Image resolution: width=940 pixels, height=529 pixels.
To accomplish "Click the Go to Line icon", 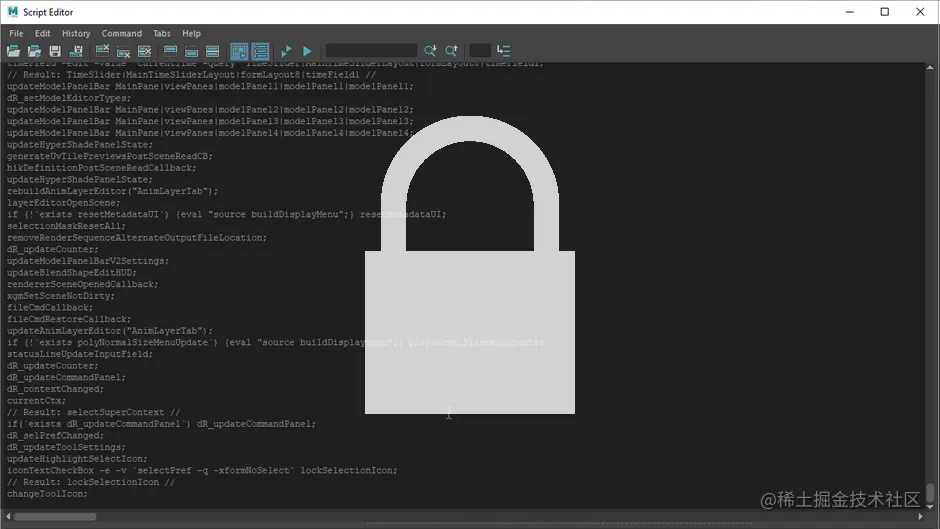I will [504, 51].
